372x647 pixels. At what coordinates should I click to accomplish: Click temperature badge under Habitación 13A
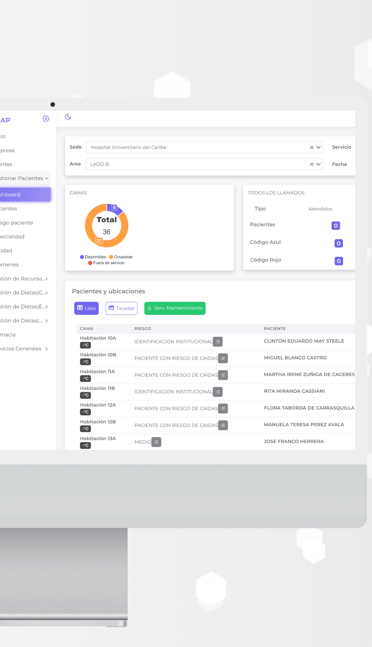[85, 446]
